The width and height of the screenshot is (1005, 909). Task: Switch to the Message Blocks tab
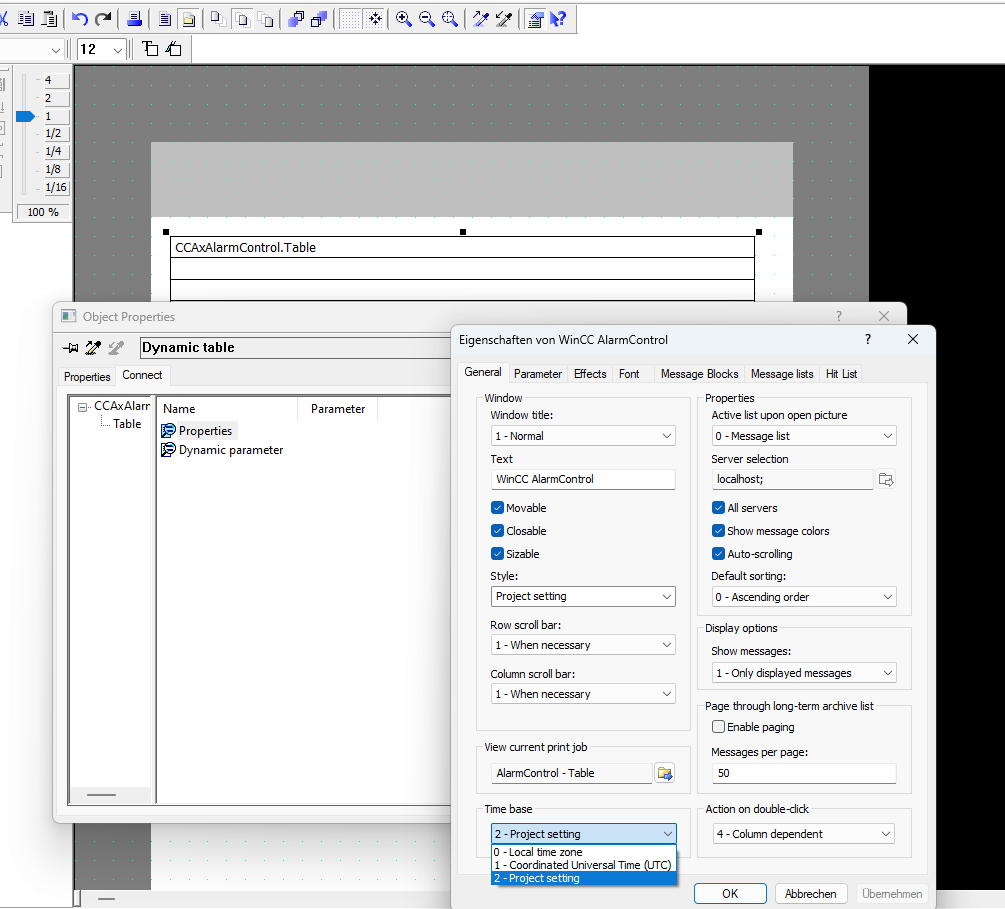[699, 374]
